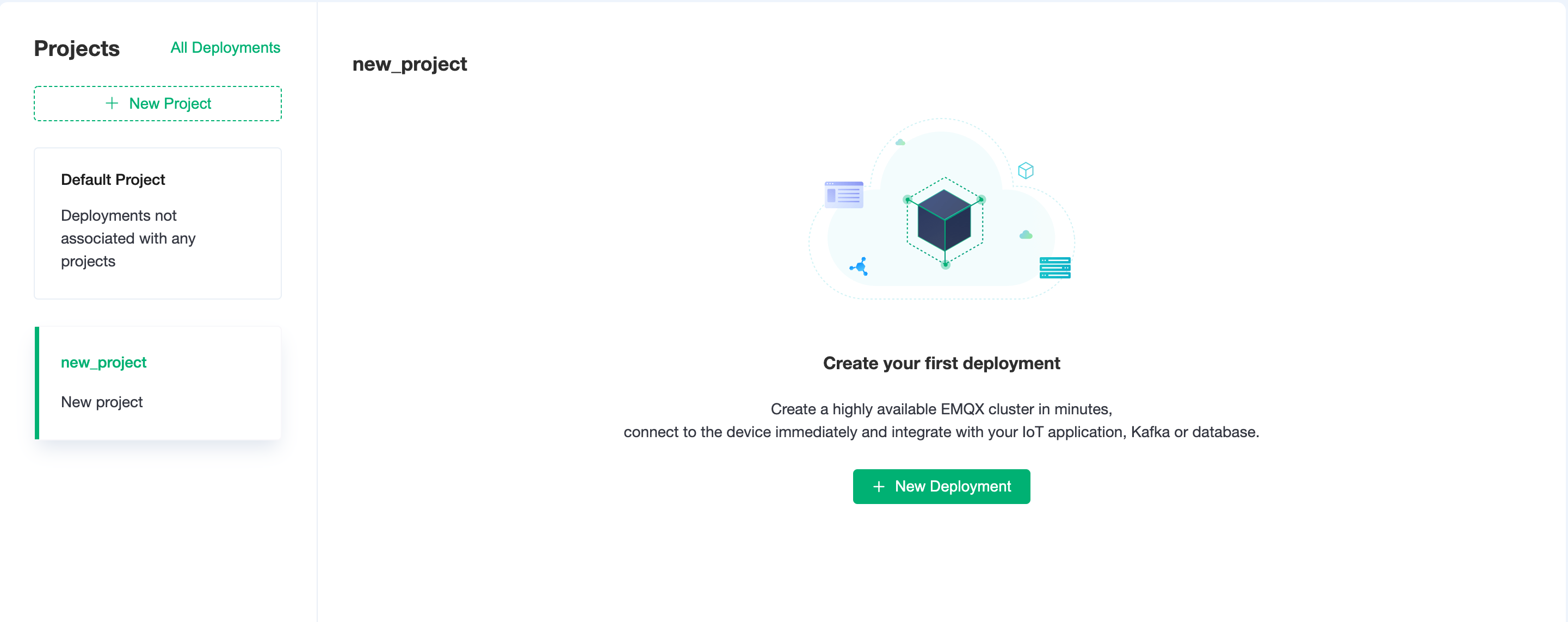The image size is (1568, 622).
Task: Click 'Deployments not associated with any projects' text
Action: click(x=128, y=238)
